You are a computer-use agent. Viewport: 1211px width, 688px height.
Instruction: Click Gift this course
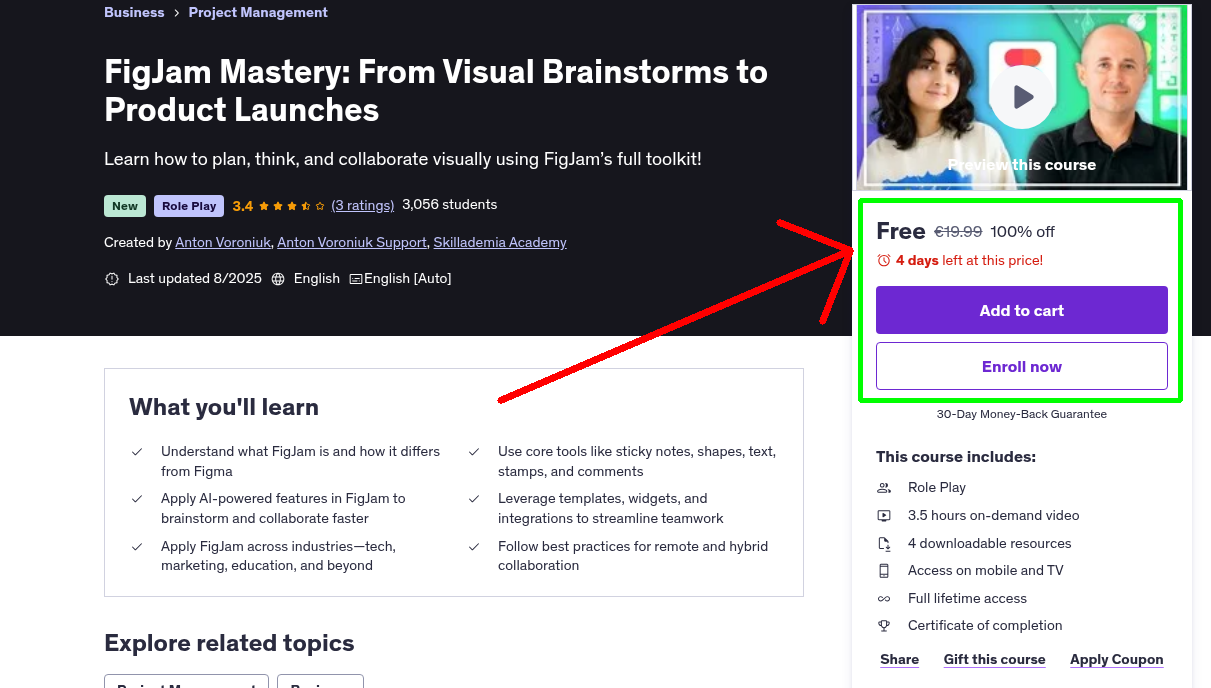click(994, 660)
